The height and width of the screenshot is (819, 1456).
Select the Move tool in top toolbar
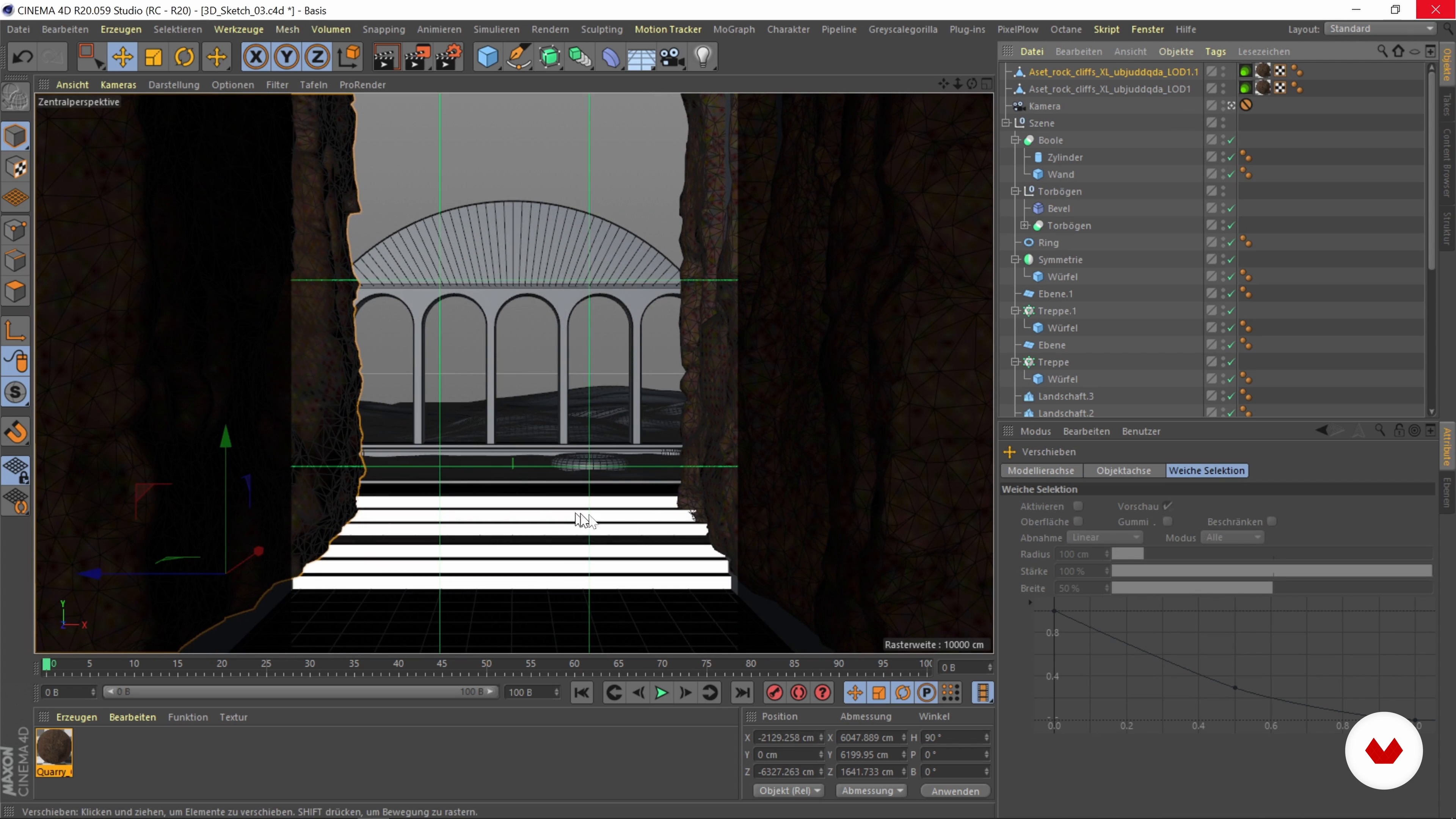tap(122, 56)
